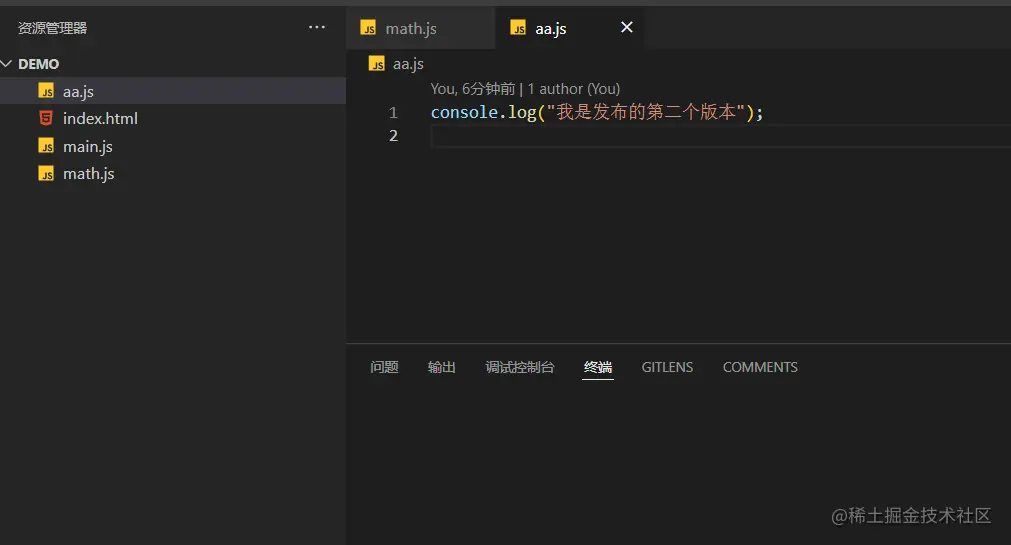Viewport: 1011px width, 545px height.
Task: Open aa.js in the explorer tree
Action: (173, 91)
